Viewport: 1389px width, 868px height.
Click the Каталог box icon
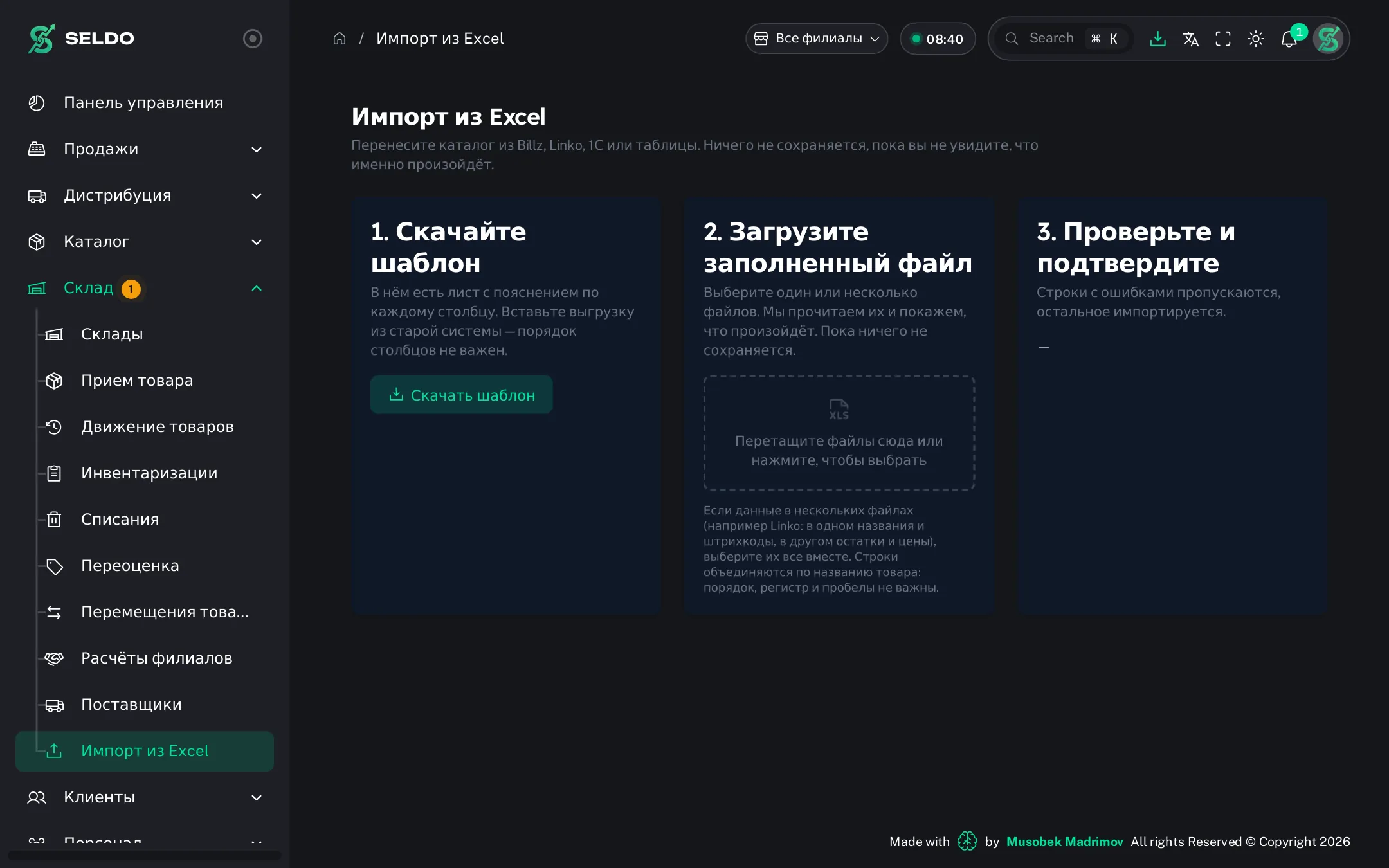[37, 242]
